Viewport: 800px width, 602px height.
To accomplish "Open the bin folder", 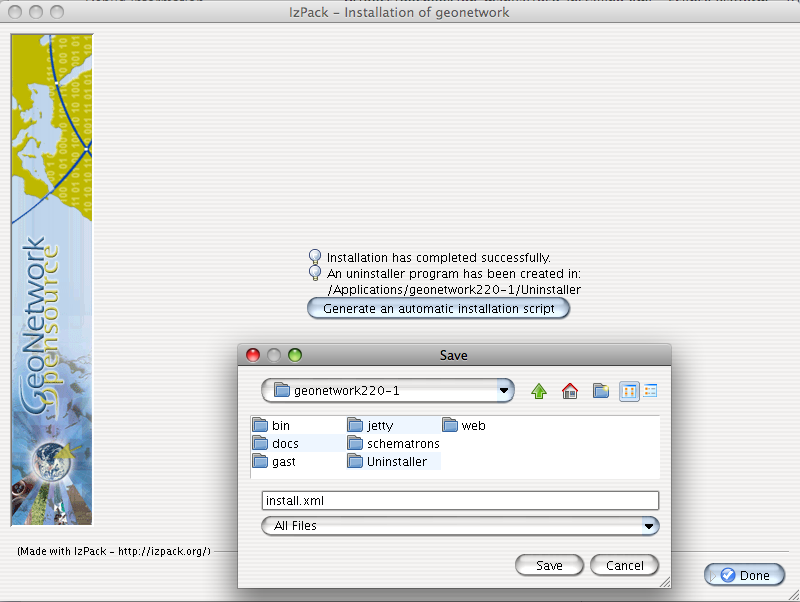I will pos(271,425).
